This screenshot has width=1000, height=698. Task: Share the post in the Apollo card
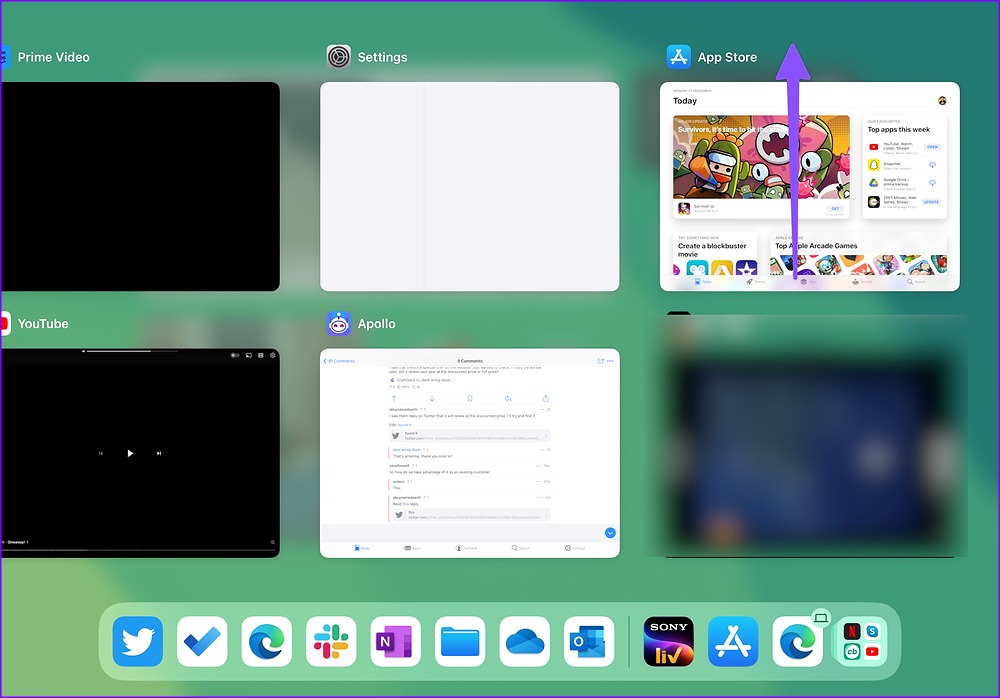(545, 398)
